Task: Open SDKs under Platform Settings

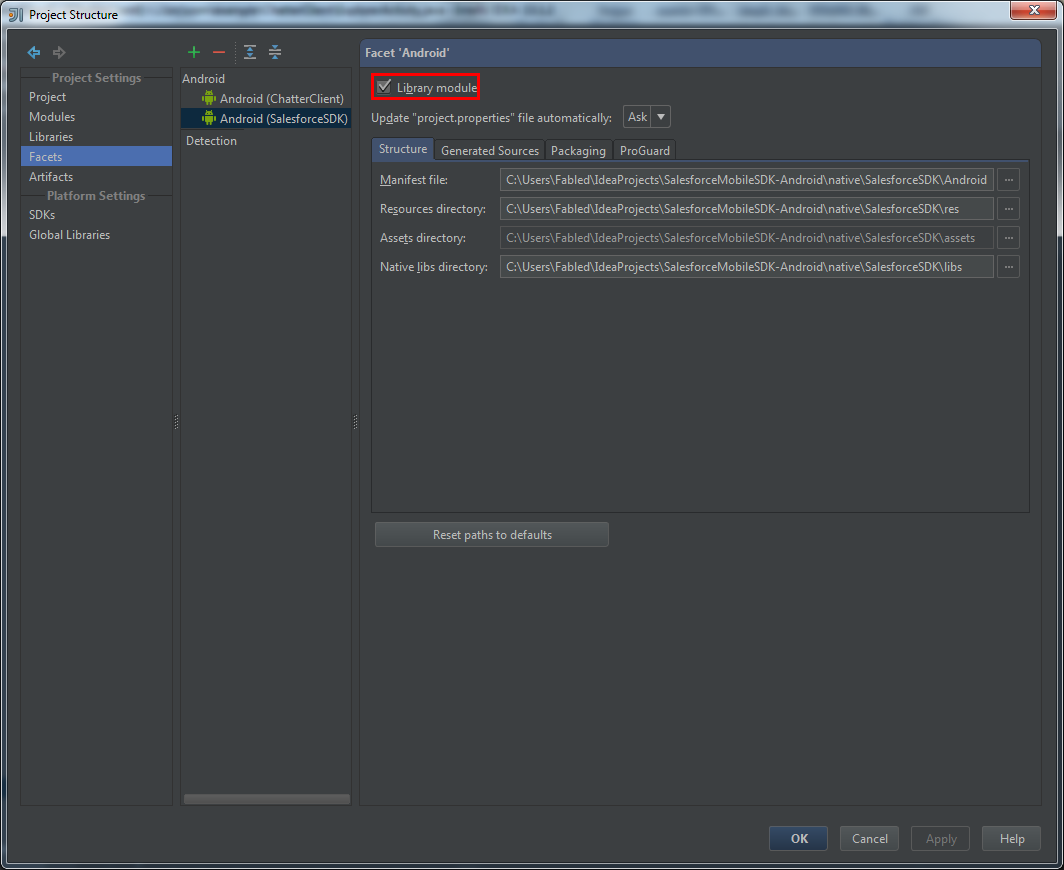Action: coord(96,214)
